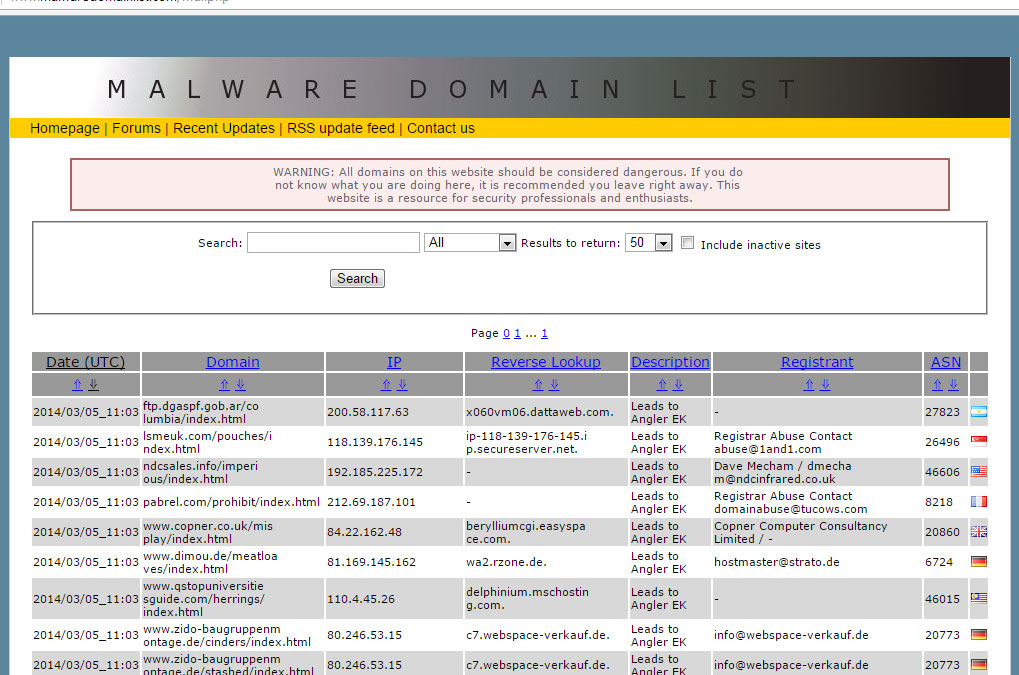This screenshot has height=675, width=1019.
Task: Sort Registrant column ascending arrow
Action: (x=809, y=385)
